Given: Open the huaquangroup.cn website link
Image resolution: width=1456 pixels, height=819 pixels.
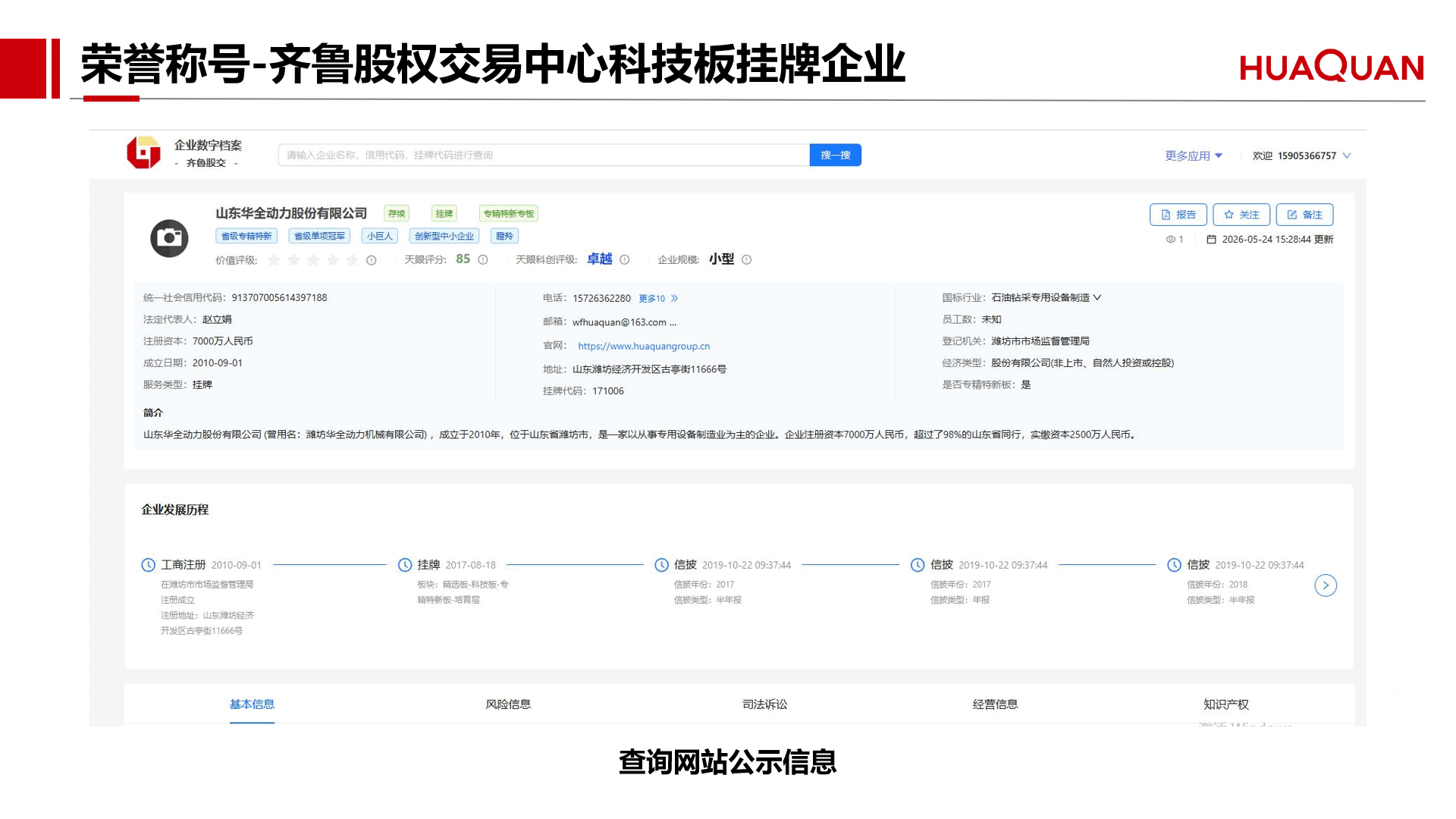Looking at the screenshot, I should (x=644, y=347).
